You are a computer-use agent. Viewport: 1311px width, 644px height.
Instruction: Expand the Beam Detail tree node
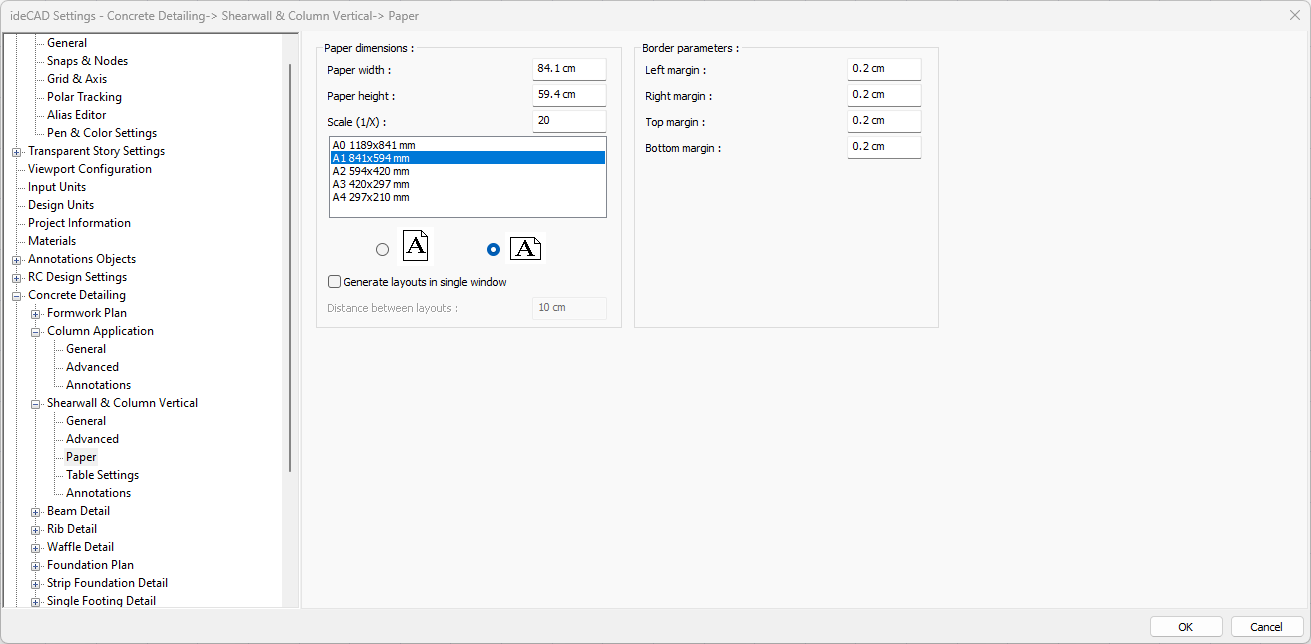(36, 512)
